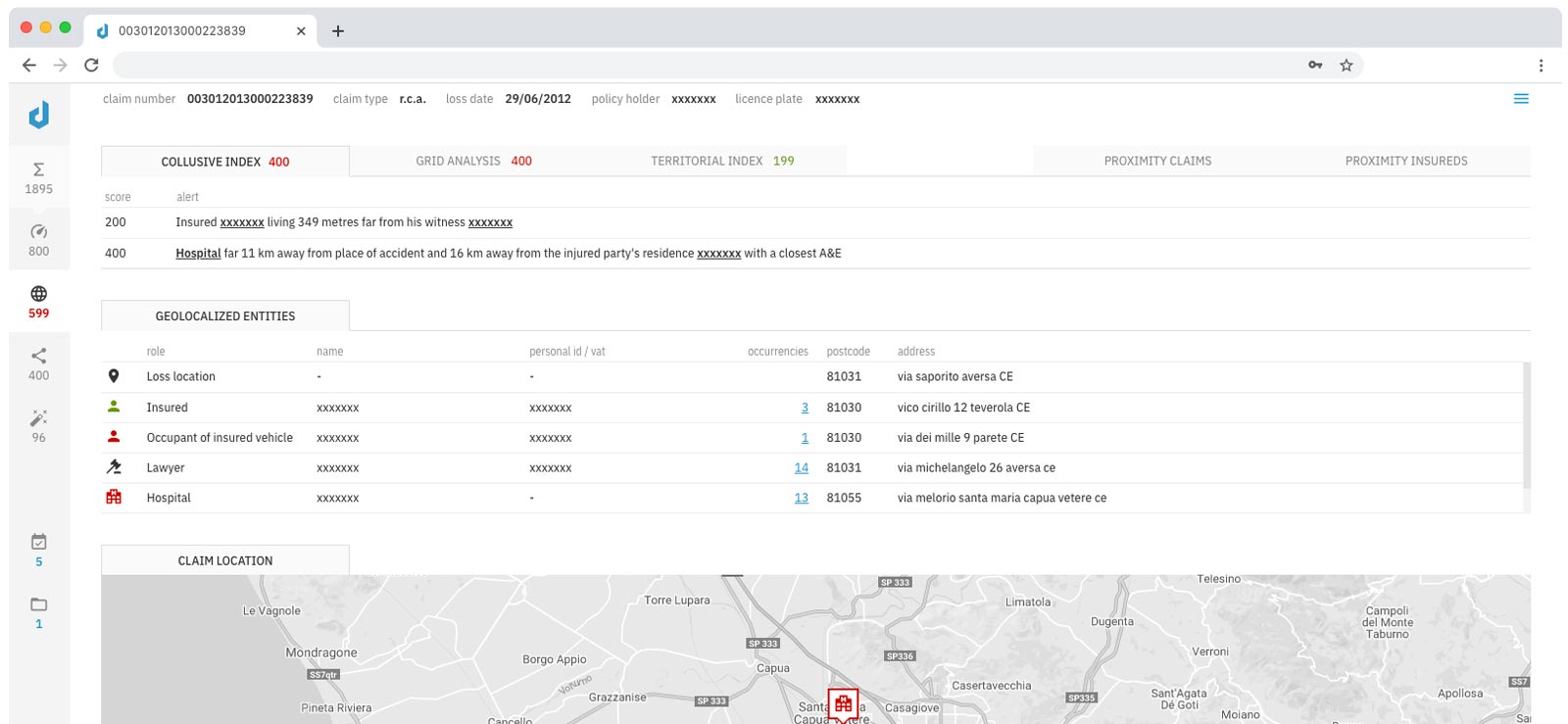Click the 'role' column header
1568x724 pixels.
click(x=156, y=351)
